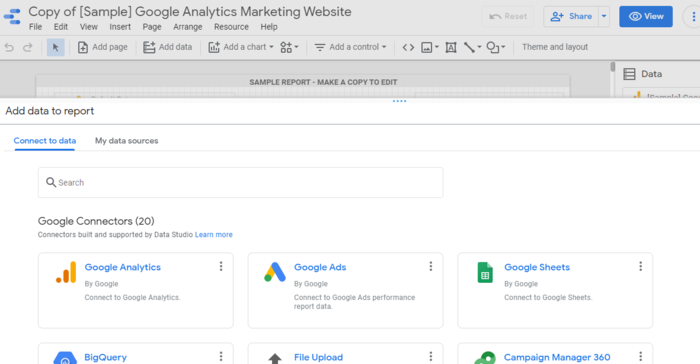Viewport: 700px width, 364px height.
Task: Open the Insert menu
Action: [120, 27]
